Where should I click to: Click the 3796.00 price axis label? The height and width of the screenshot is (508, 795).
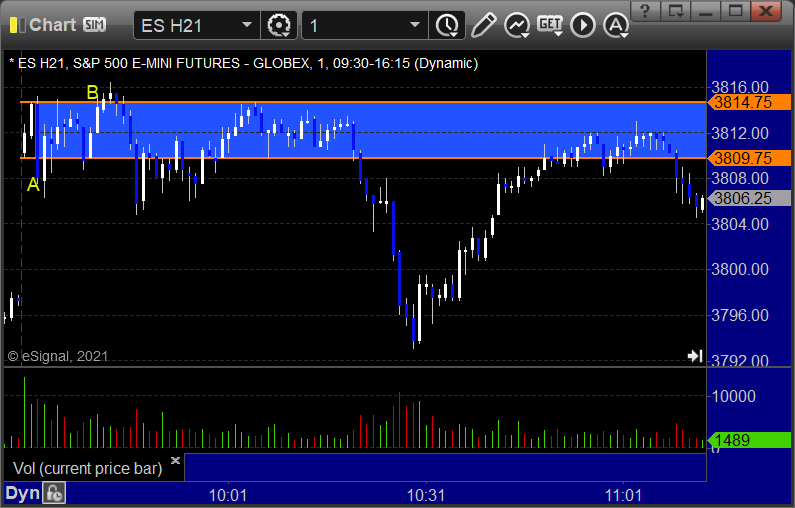740,315
